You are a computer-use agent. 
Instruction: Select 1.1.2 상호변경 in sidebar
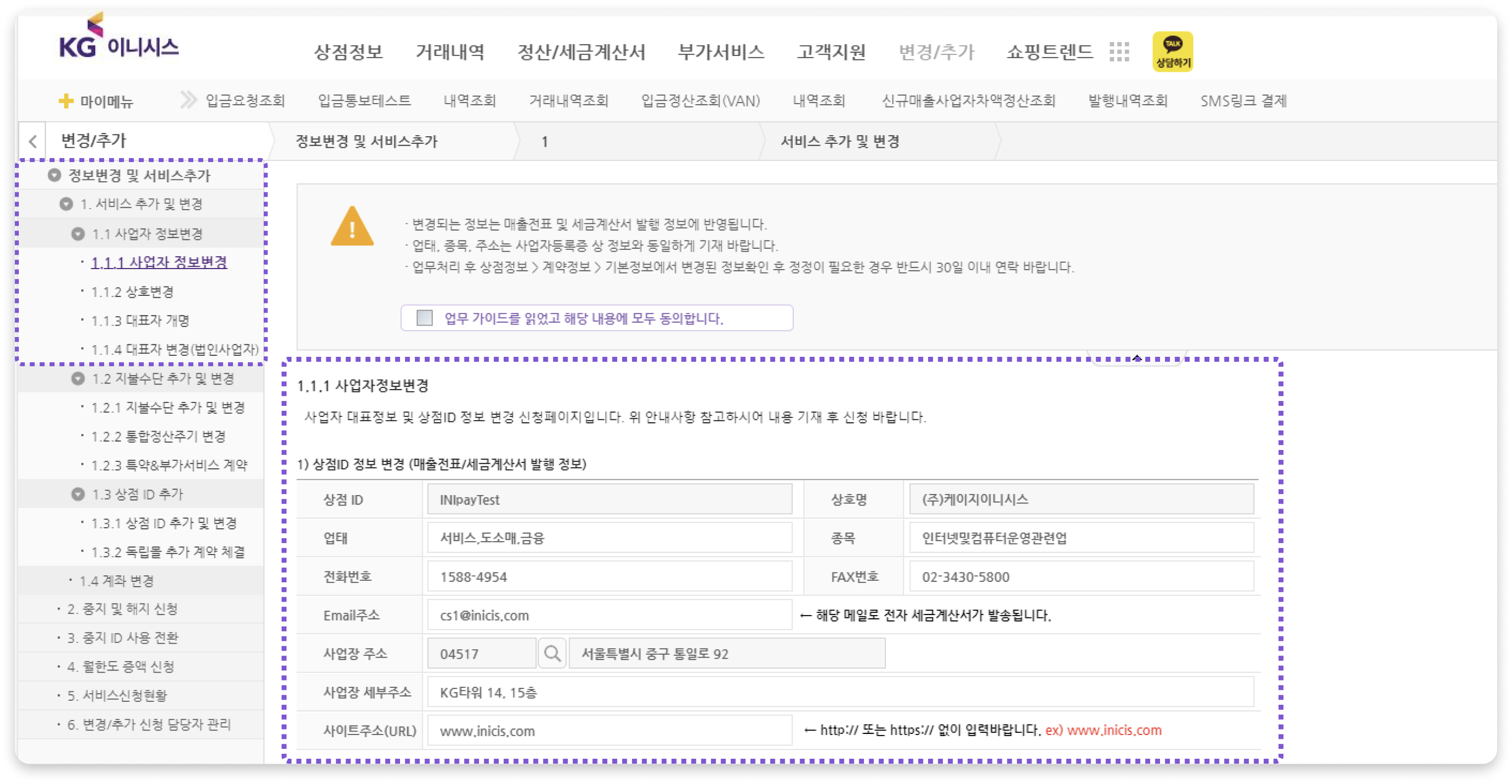point(133,292)
